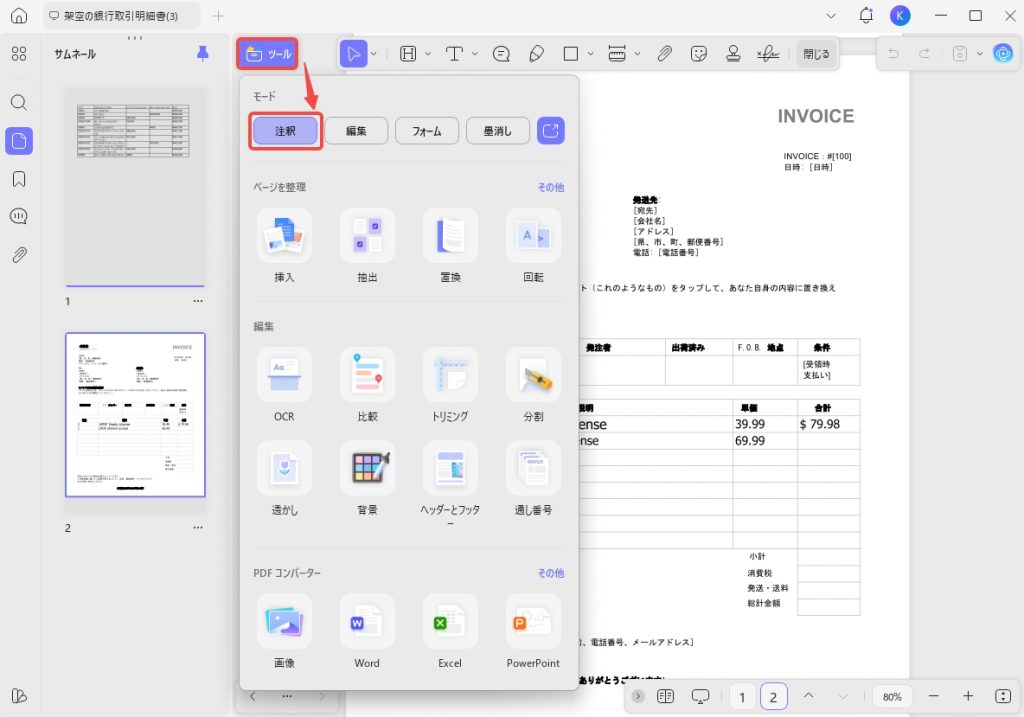This screenshot has width=1024, height=717.
Task: Expand the measure tool dropdown arrow
Action: (637, 54)
